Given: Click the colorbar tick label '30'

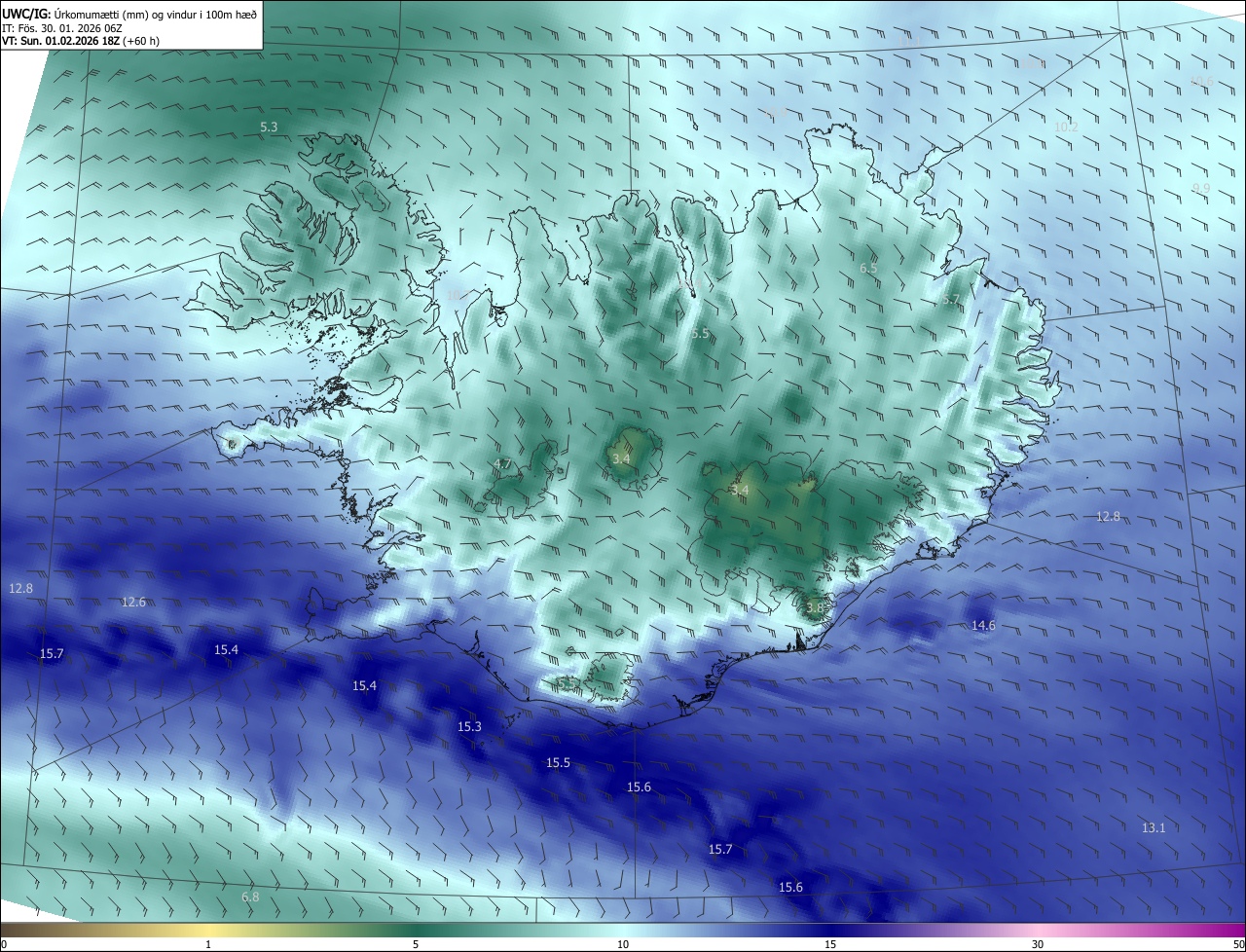Looking at the screenshot, I should coord(1038,944).
